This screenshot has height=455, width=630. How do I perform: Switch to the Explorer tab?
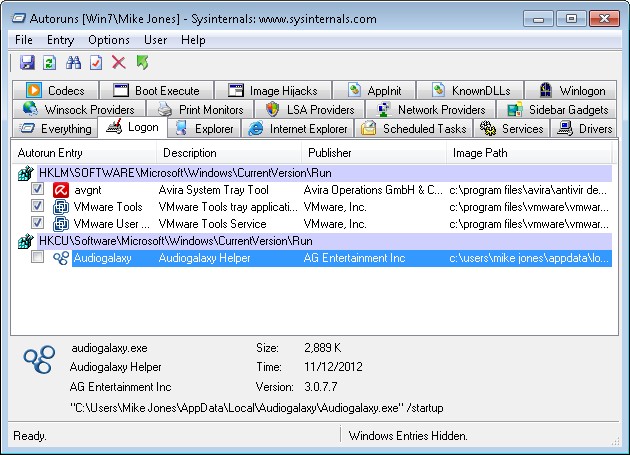(x=204, y=128)
